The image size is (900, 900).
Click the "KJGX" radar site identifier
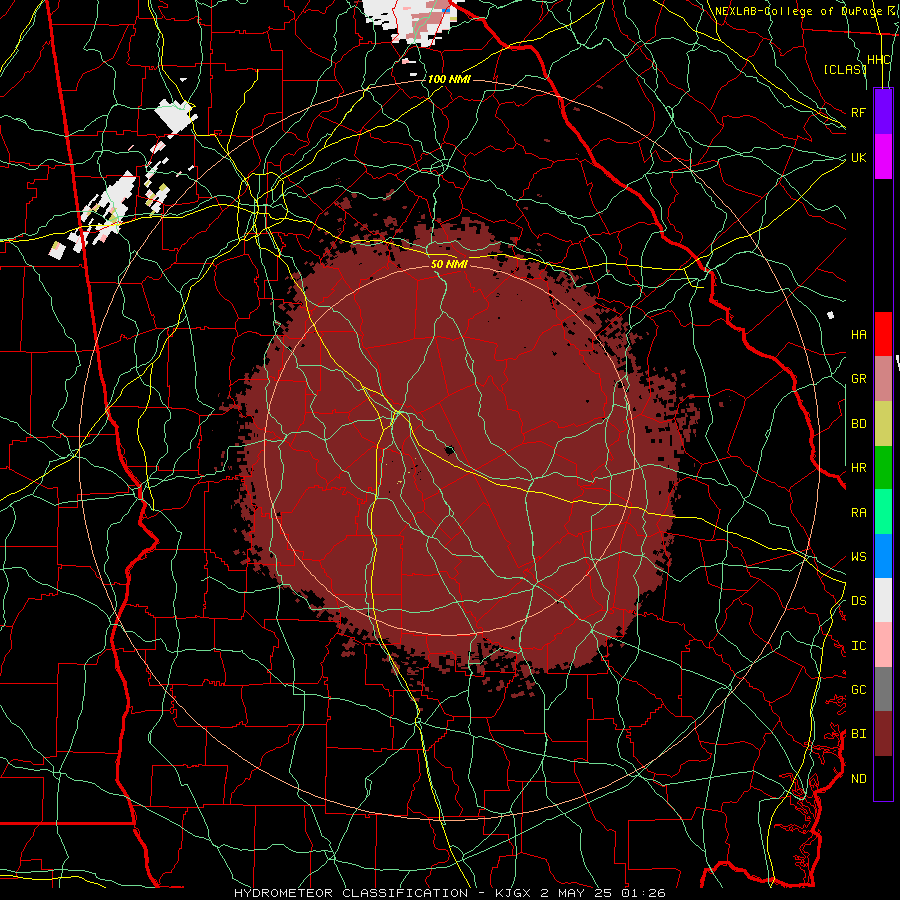pyautogui.click(x=514, y=893)
